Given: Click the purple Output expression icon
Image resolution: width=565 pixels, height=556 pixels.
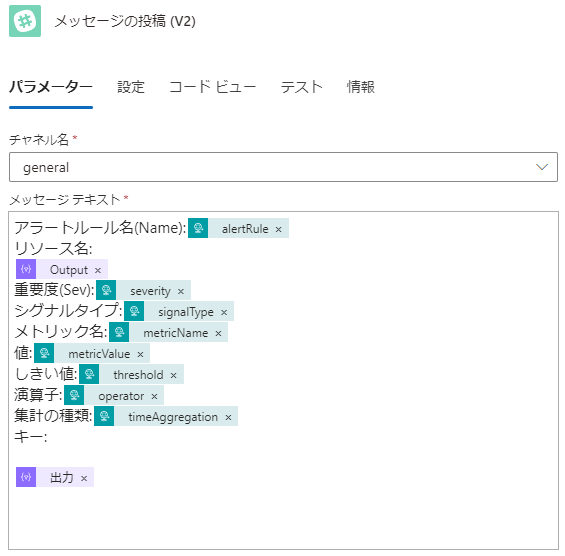Looking at the screenshot, I should pyautogui.click(x=26, y=269).
